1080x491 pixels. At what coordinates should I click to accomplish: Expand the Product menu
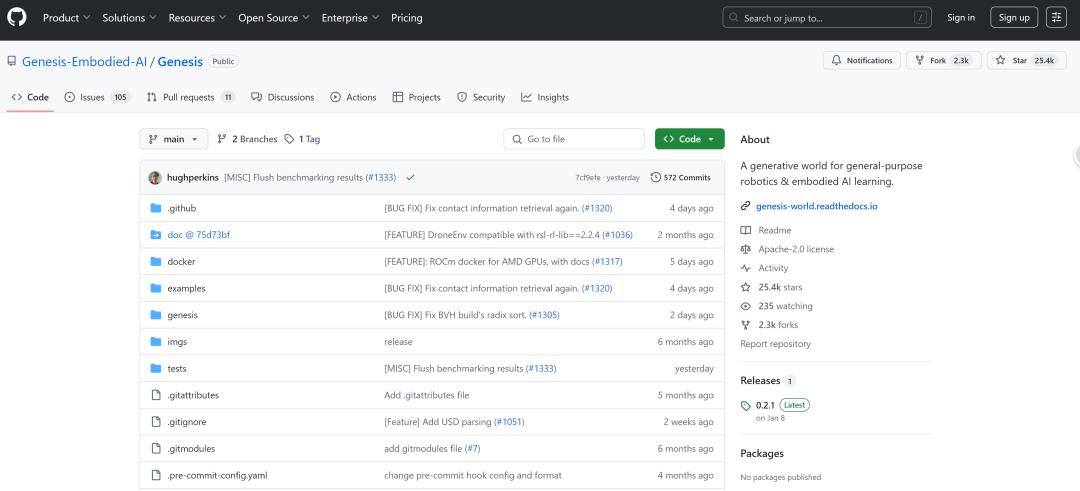point(65,18)
